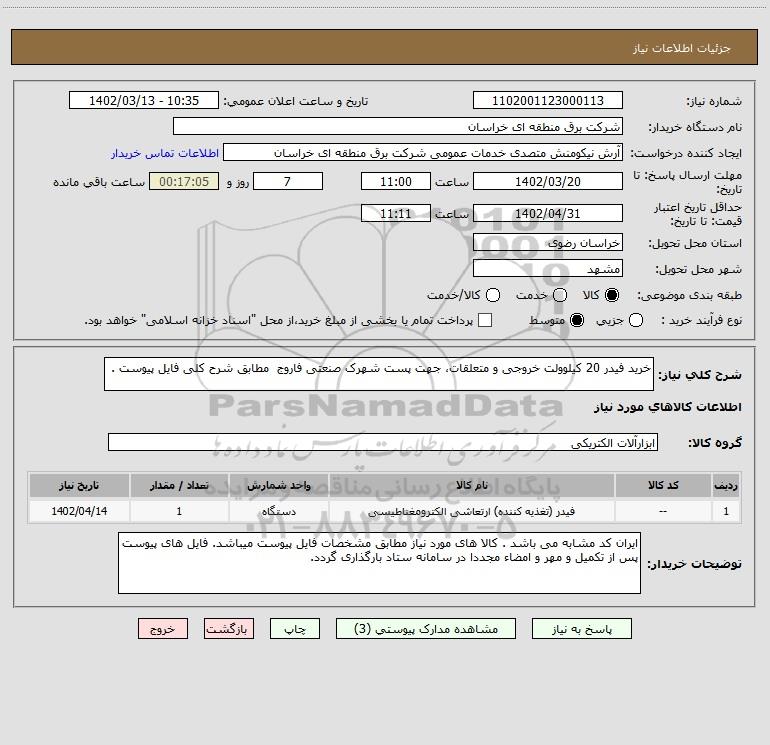The height and width of the screenshot is (745, 770).
Task: Click the پاسخ به نیاز button
Action: click(x=581, y=629)
